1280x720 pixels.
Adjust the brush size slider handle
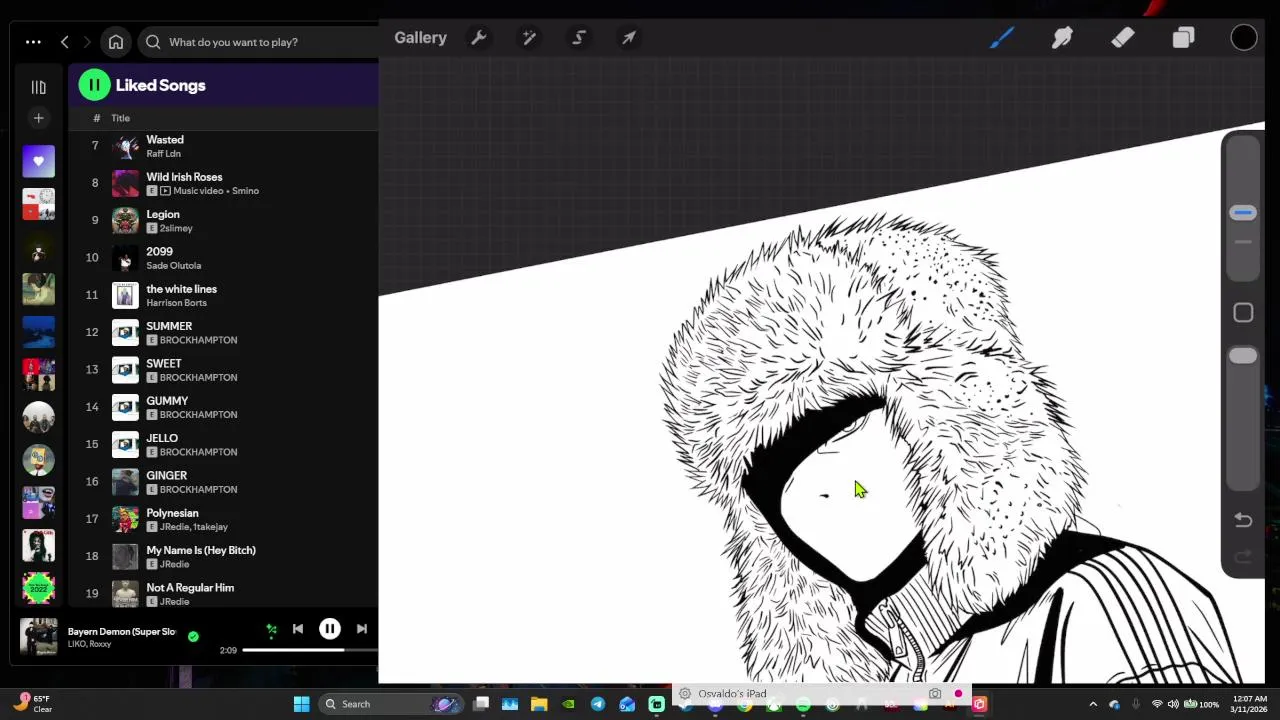click(1243, 212)
